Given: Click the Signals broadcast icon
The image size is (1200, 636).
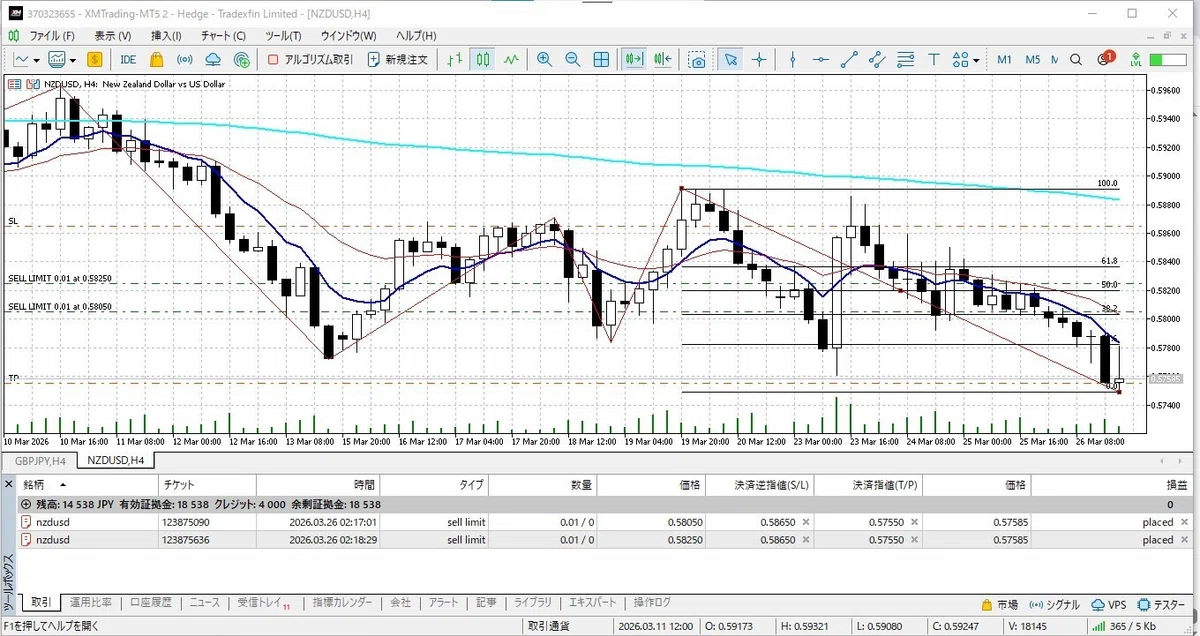Looking at the screenshot, I should 185,59.
